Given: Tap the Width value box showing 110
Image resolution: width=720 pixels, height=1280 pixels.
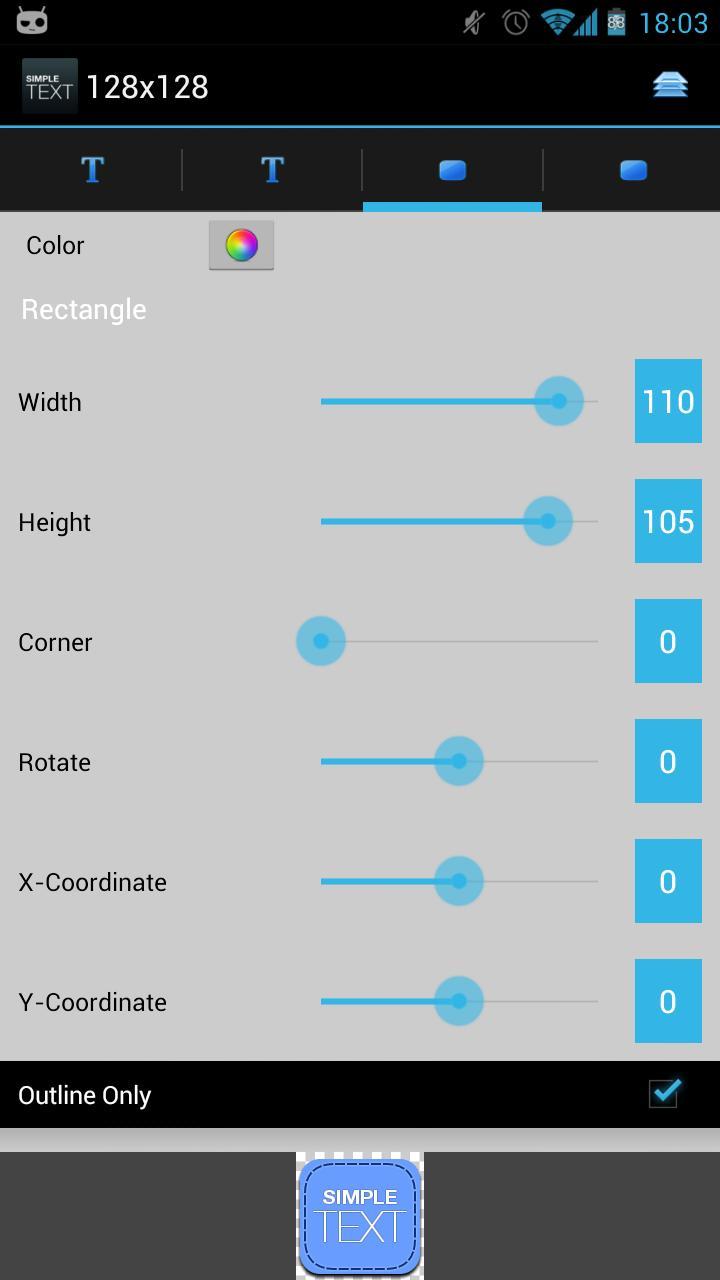Looking at the screenshot, I should click(668, 401).
